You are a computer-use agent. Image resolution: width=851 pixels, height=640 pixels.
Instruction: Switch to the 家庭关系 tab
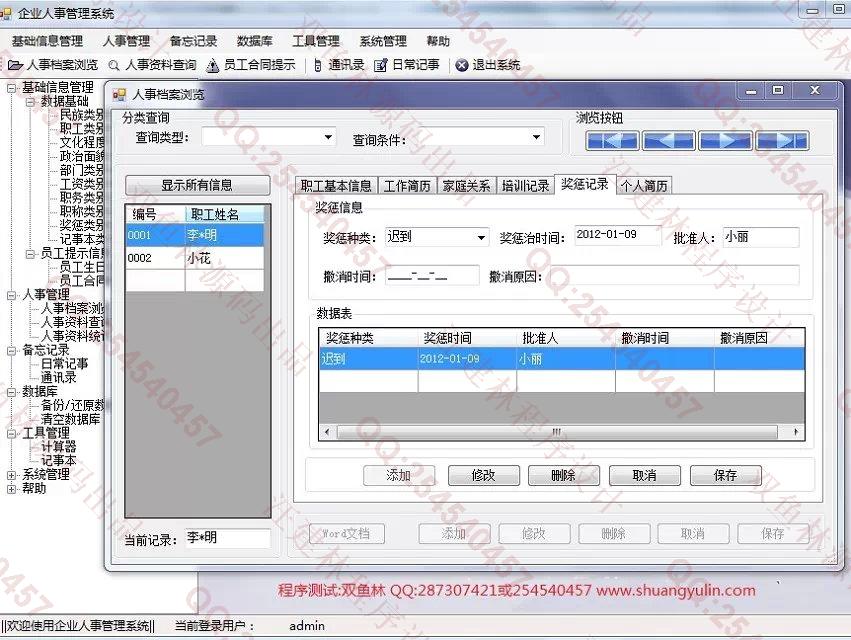(x=466, y=186)
